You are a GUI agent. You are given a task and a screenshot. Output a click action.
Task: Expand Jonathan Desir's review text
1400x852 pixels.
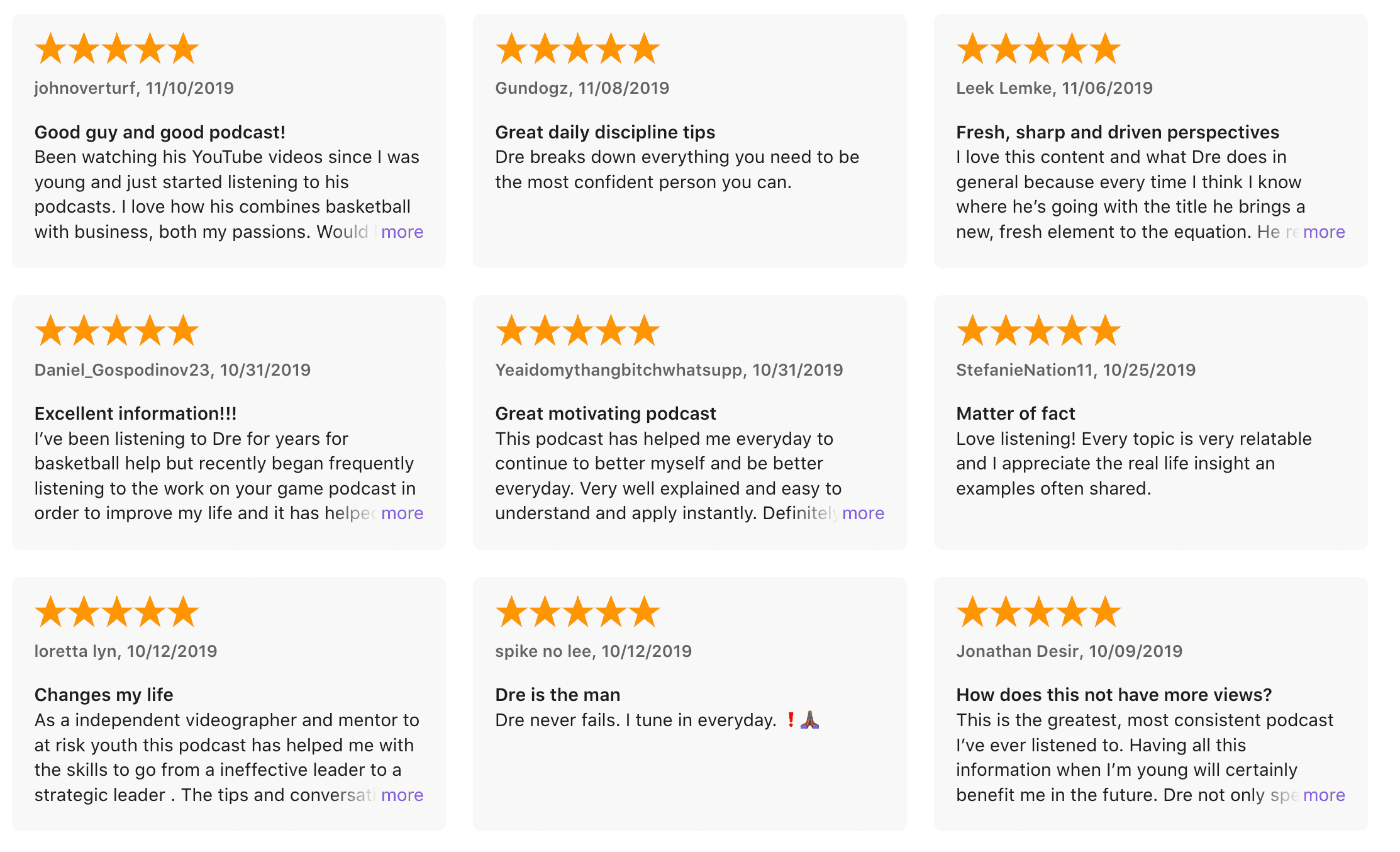pos(1323,795)
